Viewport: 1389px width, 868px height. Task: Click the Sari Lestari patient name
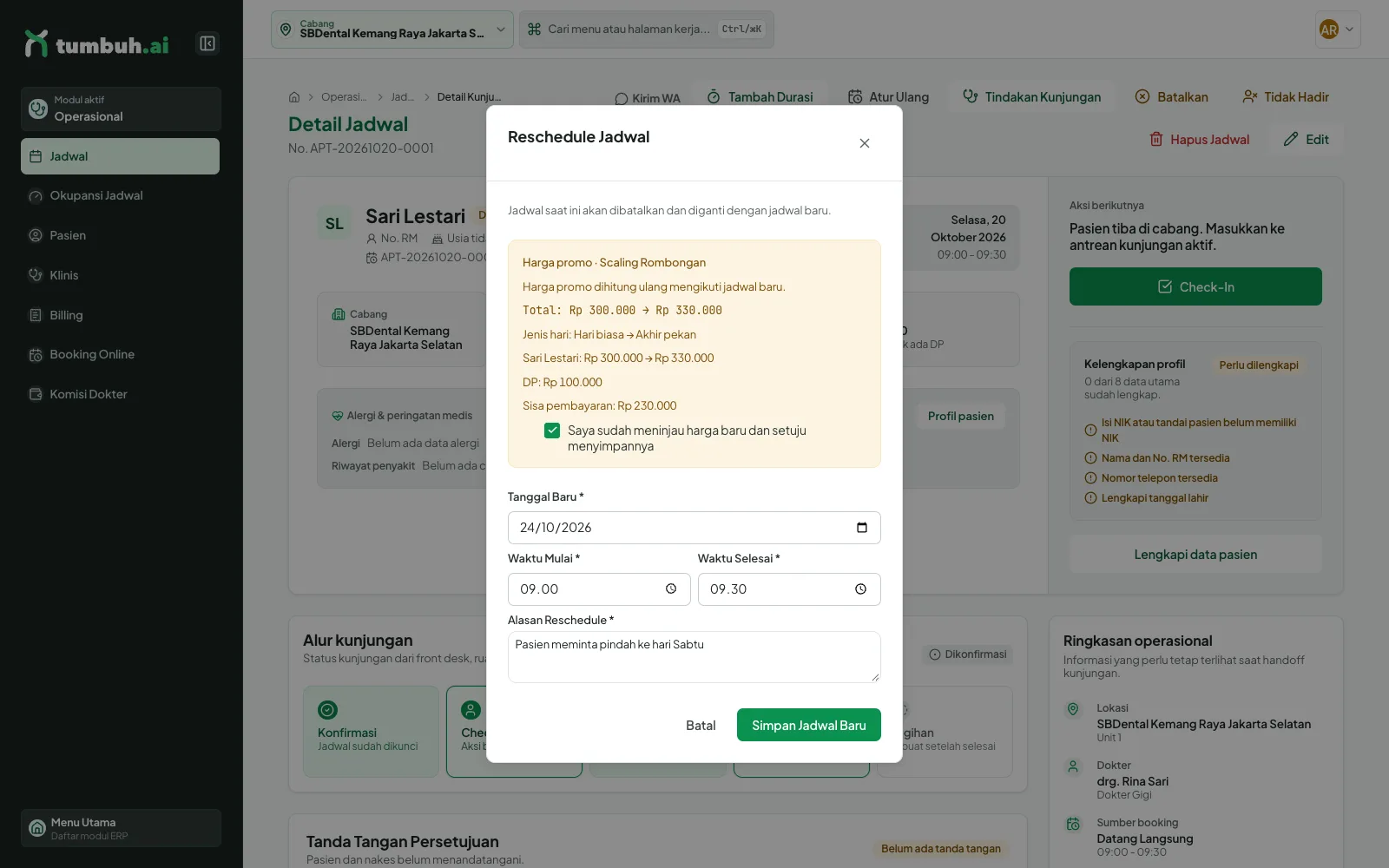click(415, 217)
